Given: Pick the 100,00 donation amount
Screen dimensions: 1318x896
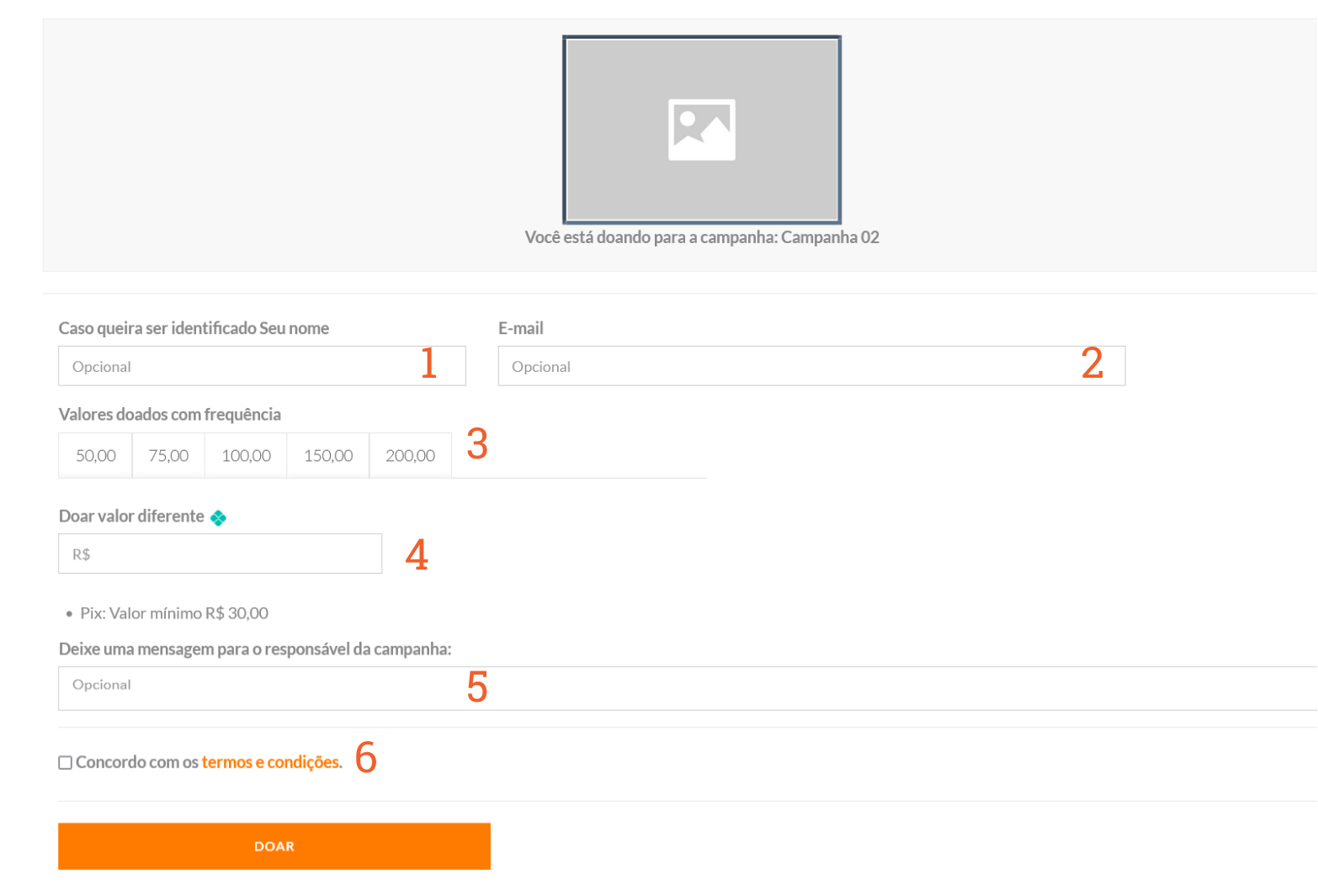Looking at the screenshot, I should [246, 456].
